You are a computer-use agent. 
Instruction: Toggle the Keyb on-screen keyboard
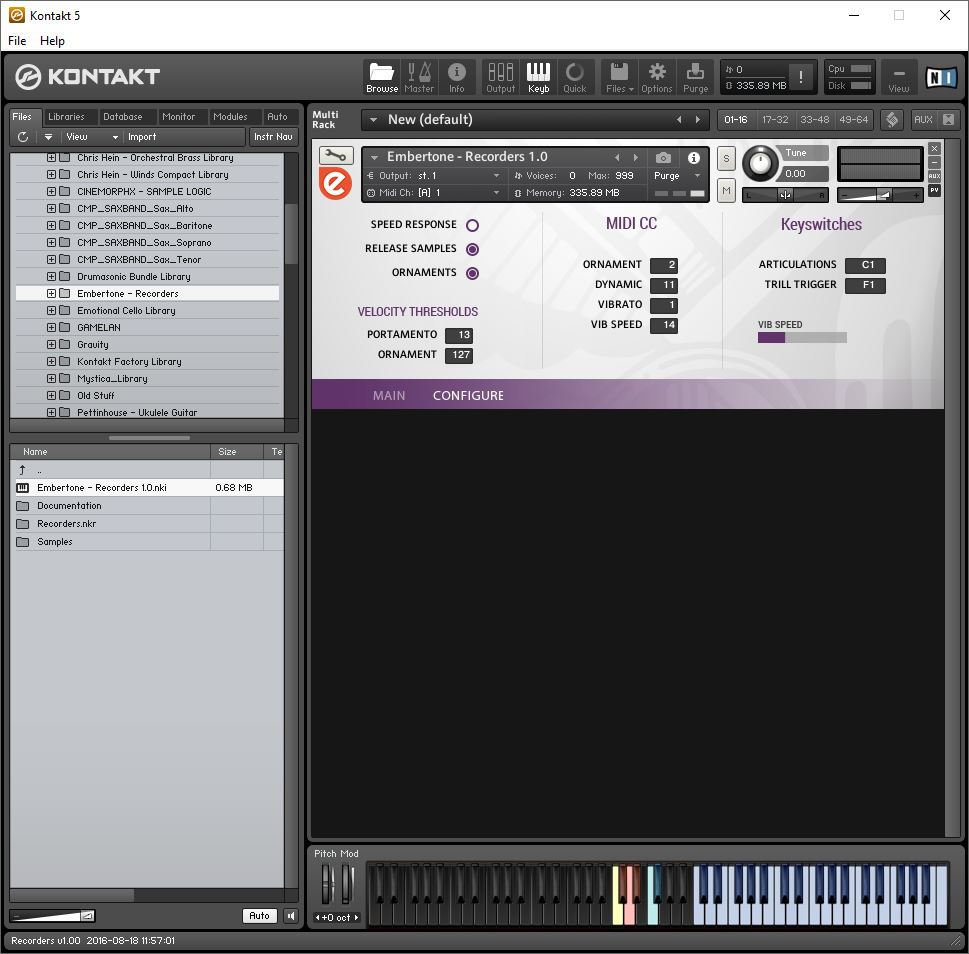pos(538,77)
